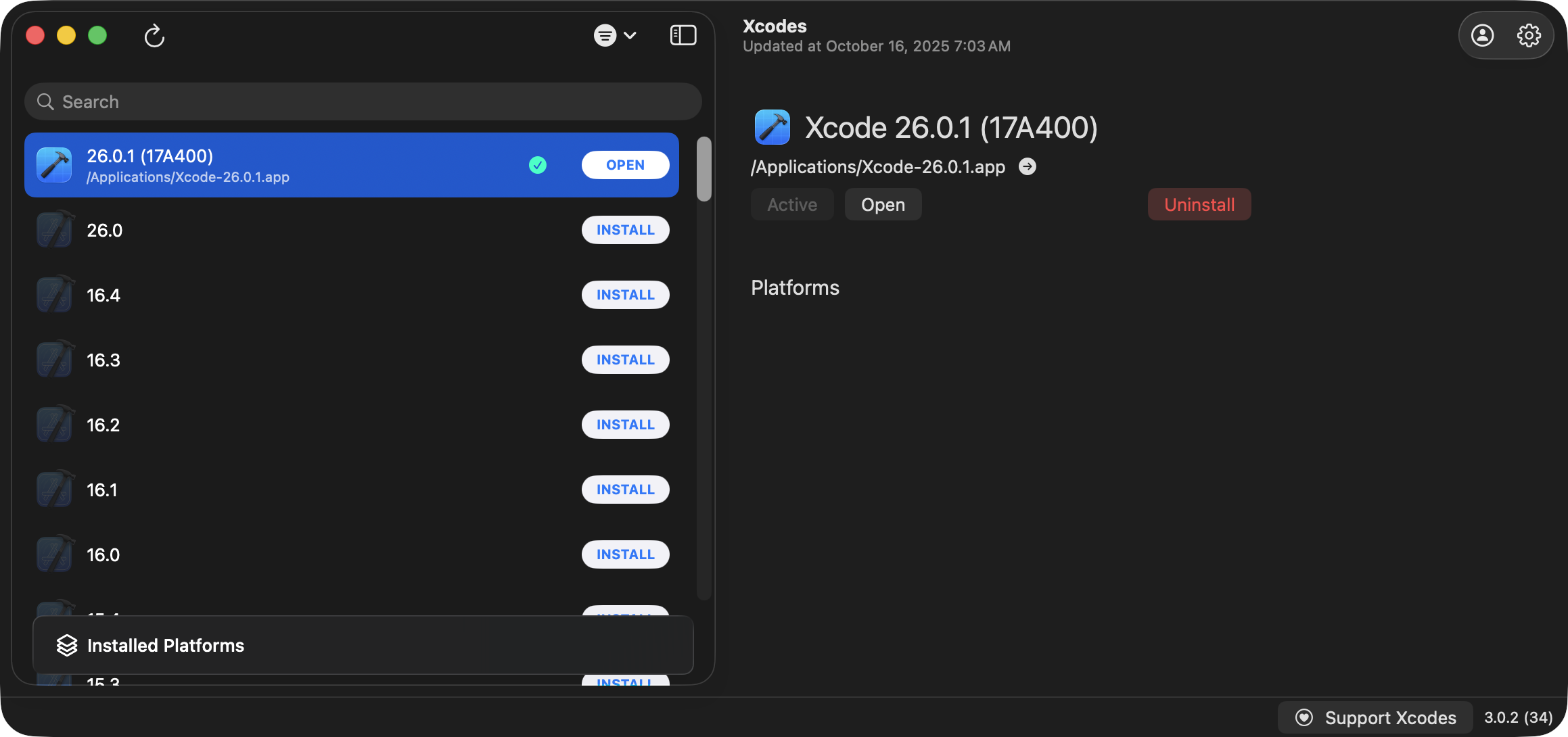Install Xcode 26.0
Screen dimensions: 1568x737
(x=625, y=230)
